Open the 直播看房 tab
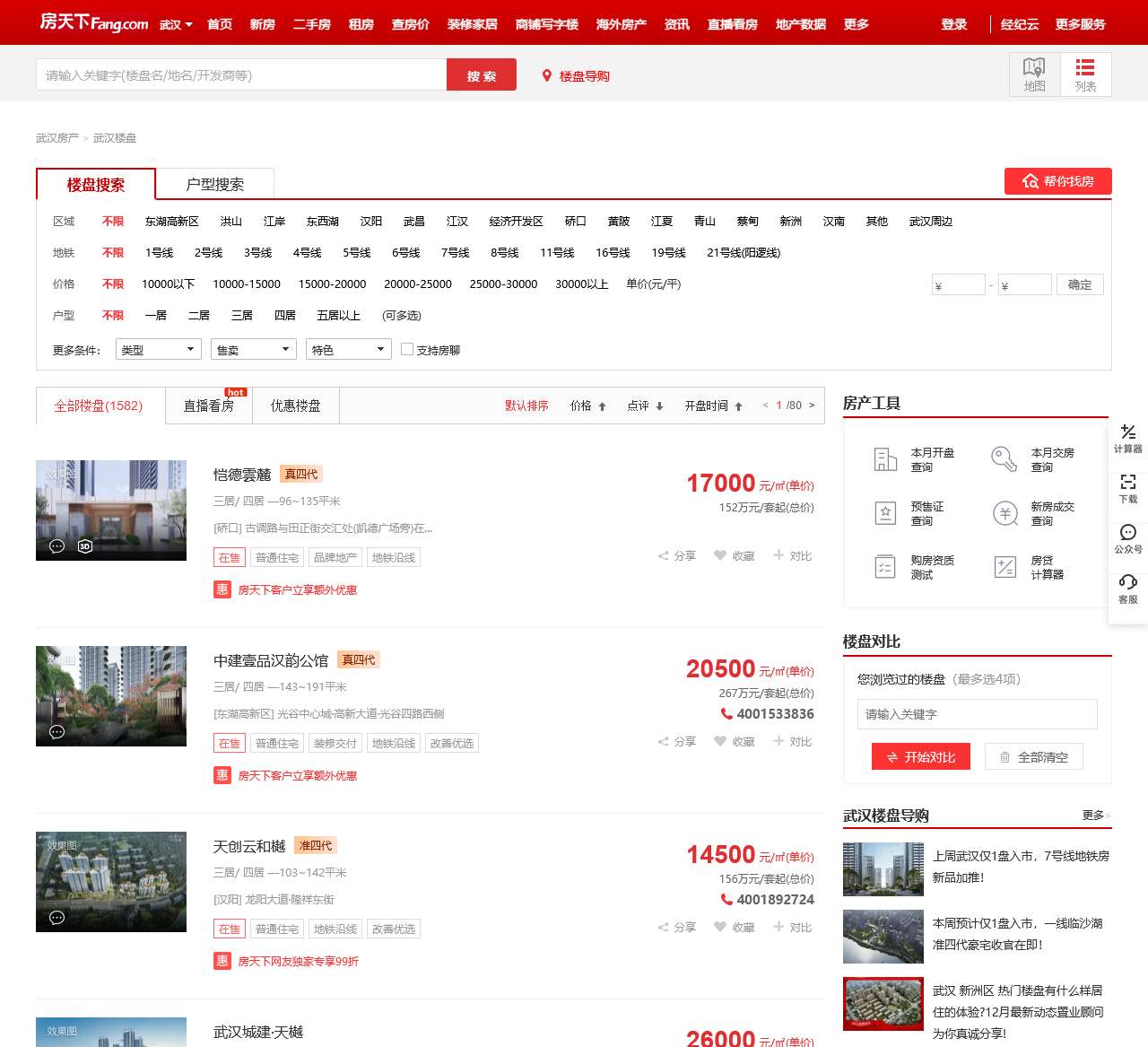The height and width of the screenshot is (1047, 1148). pyautogui.click(x=208, y=406)
